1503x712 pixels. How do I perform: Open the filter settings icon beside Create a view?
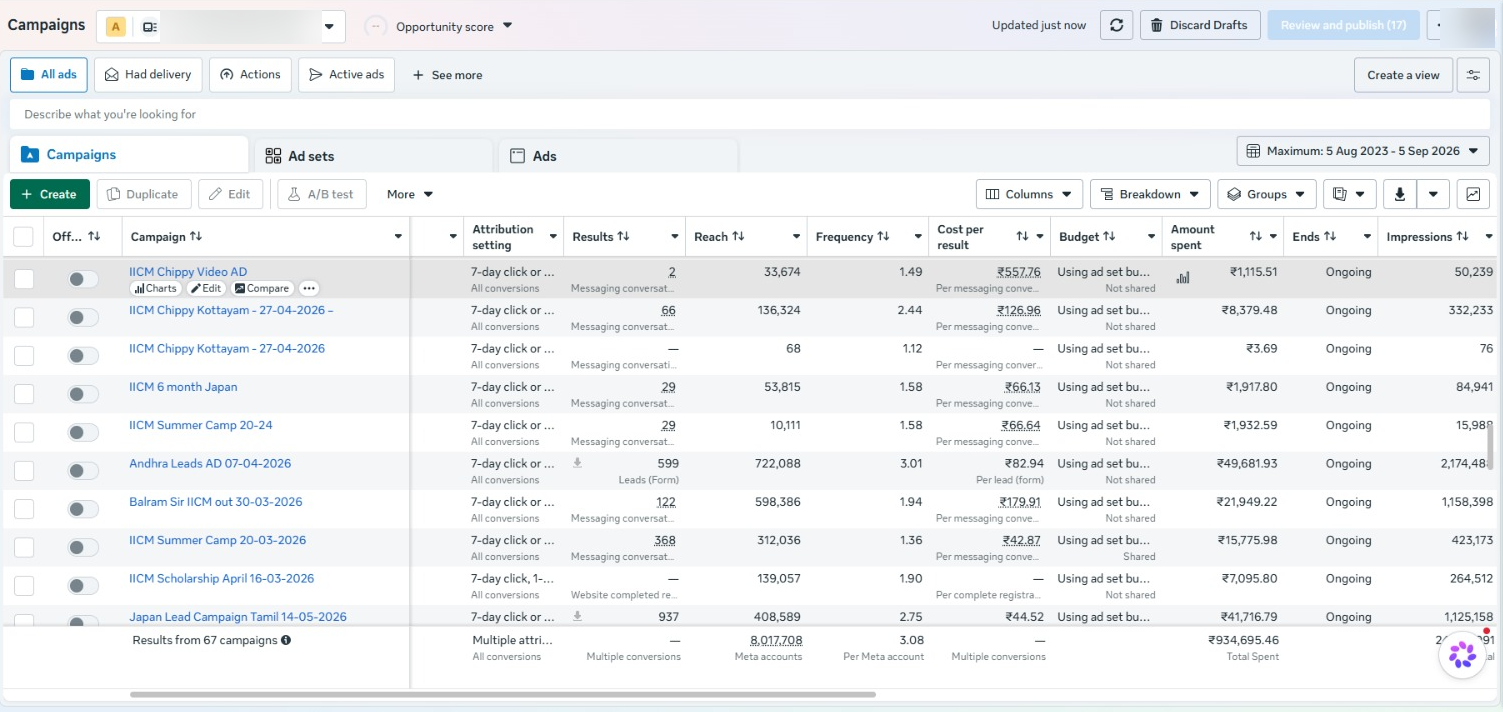tap(1472, 75)
